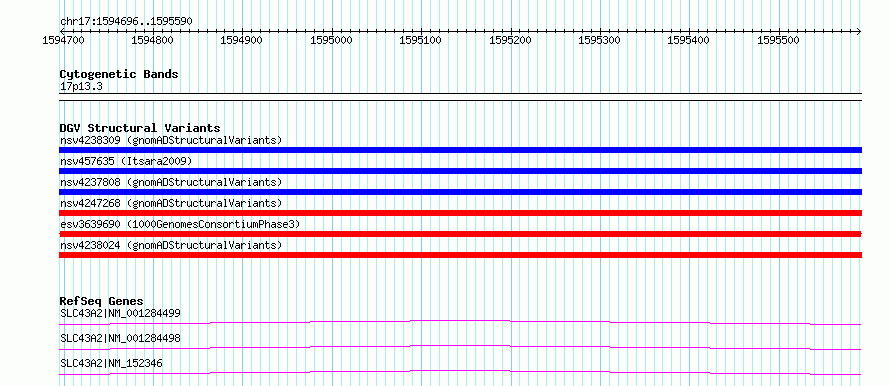Open variant esv3639690 (1000GenomesConsortiumPhase3) label

tap(180, 224)
